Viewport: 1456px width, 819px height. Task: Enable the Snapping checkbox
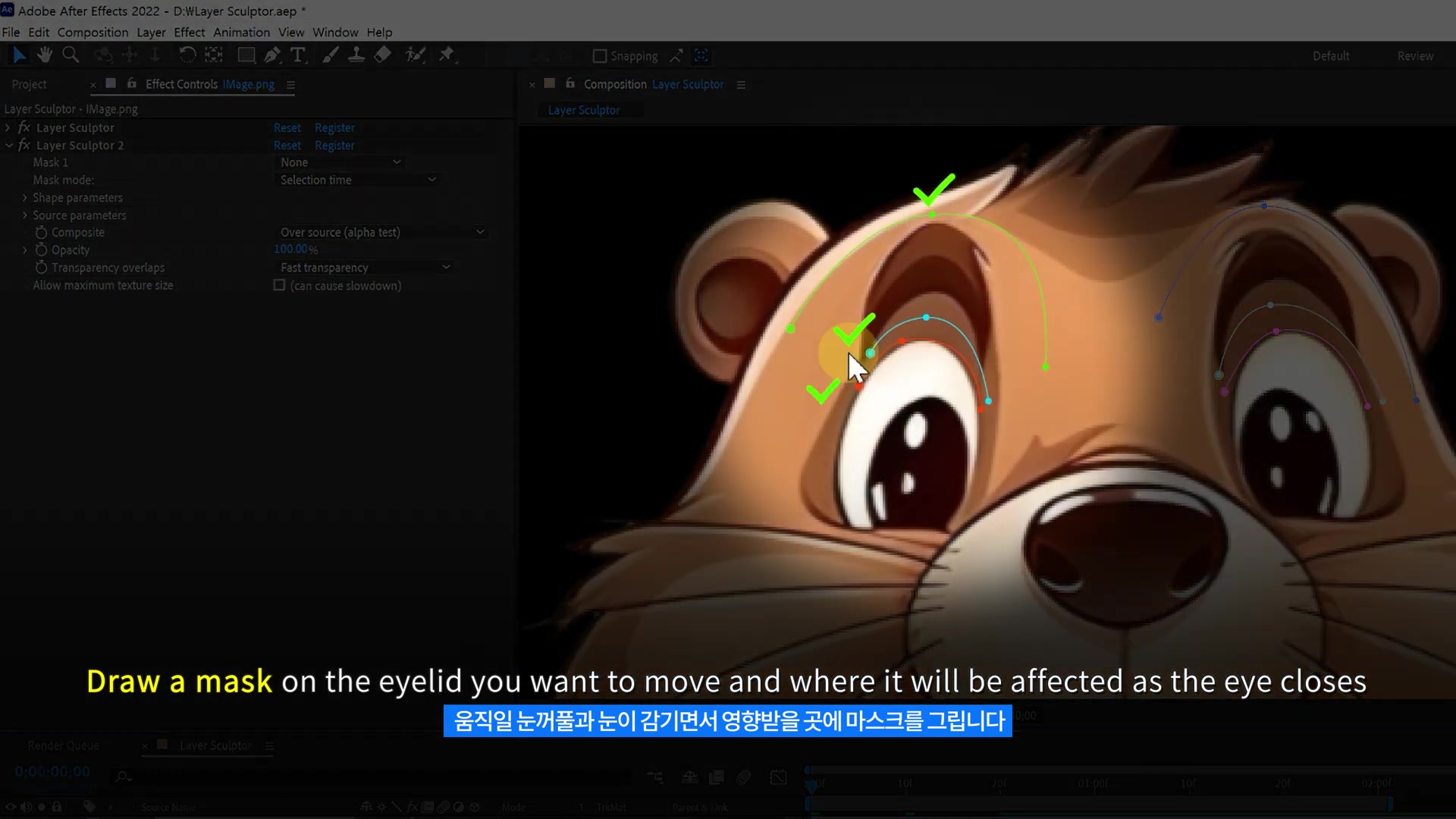point(600,56)
